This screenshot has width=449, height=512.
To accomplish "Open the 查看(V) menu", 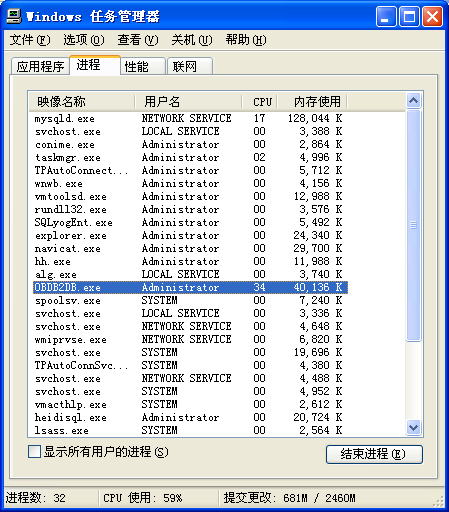I will (x=138, y=40).
